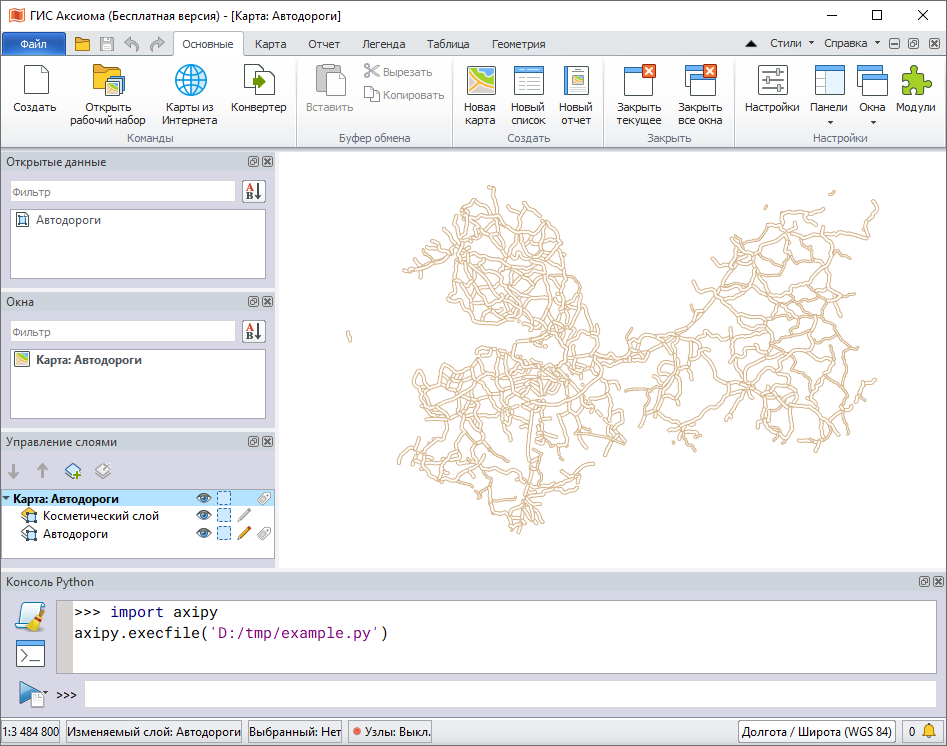The image size is (947, 746).
Task: Clear Python console with the broom icon
Action: pyautogui.click(x=30, y=617)
